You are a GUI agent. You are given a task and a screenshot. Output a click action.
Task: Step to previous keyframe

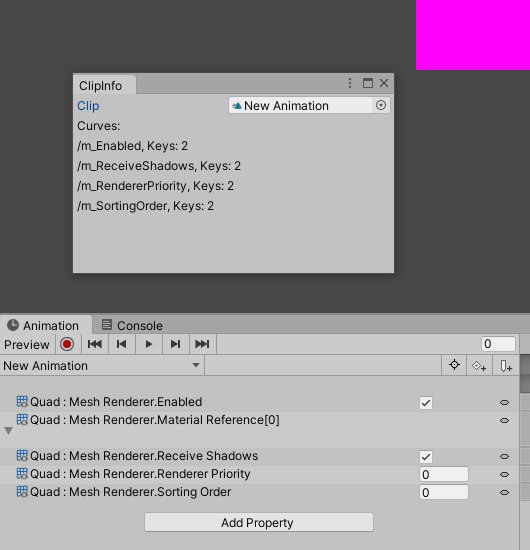pyautogui.click(x=121, y=344)
